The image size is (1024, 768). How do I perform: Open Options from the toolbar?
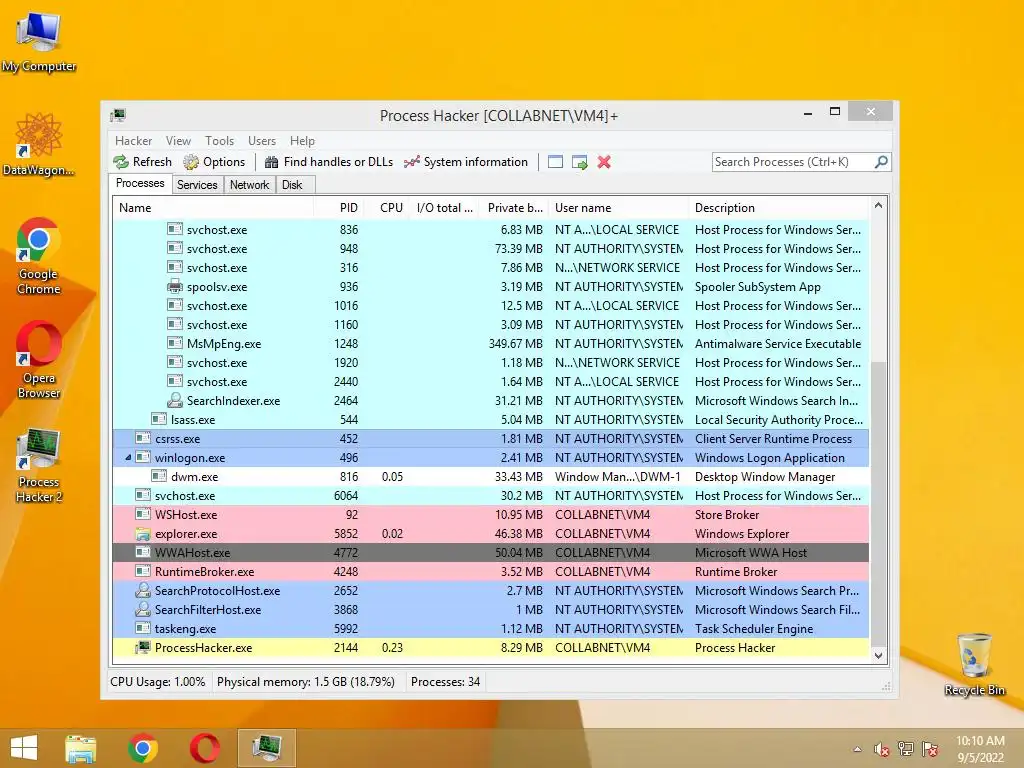coord(214,162)
